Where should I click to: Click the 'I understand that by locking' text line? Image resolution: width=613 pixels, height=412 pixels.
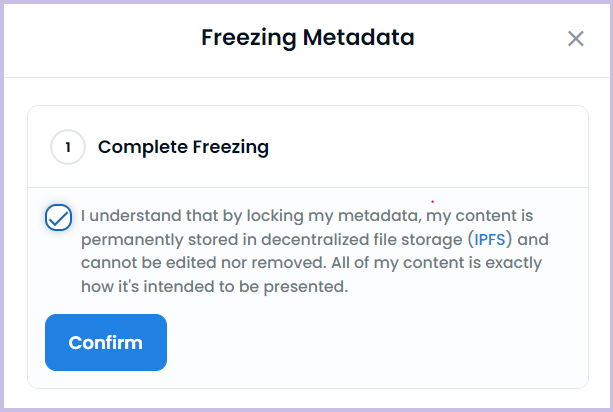point(307,216)
